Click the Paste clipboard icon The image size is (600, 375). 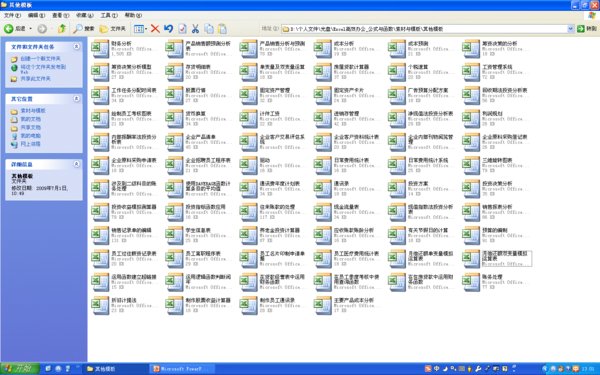[x=222, y=29]
